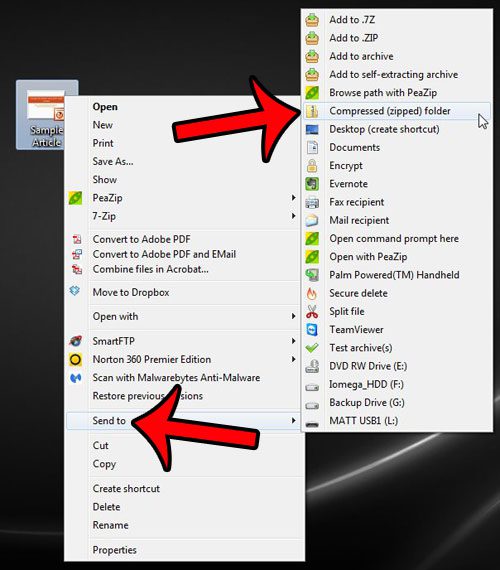
Task: Select Save As... menu entry
Action: (185, 161)
